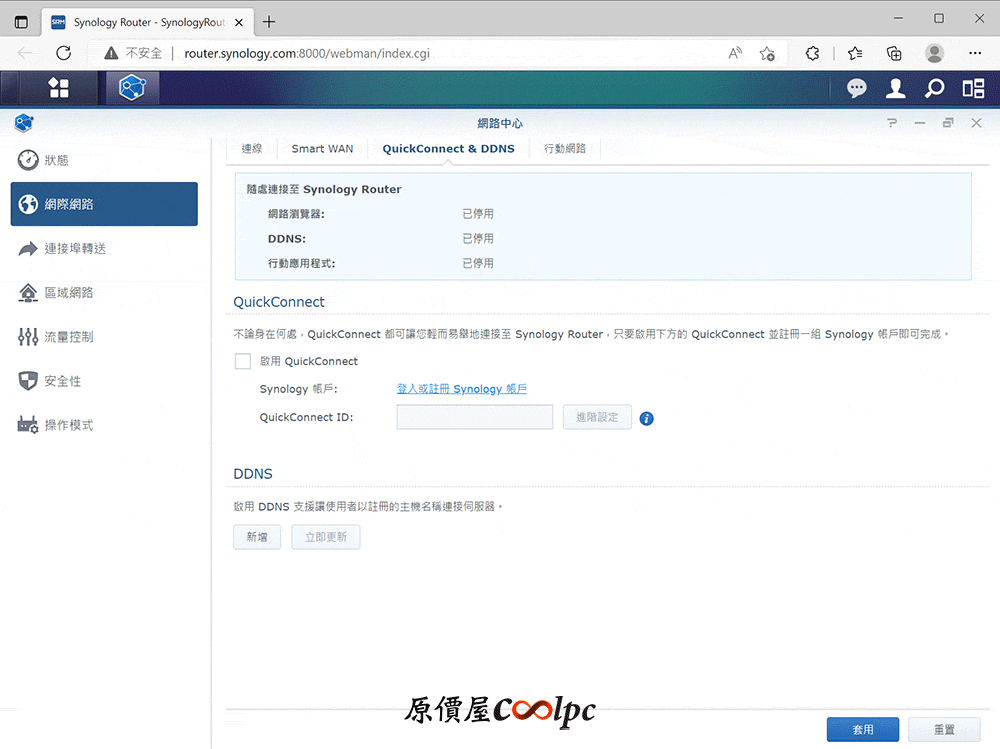
Task: Click the 新增 DDNS button
Action: (x=257, y=537)
